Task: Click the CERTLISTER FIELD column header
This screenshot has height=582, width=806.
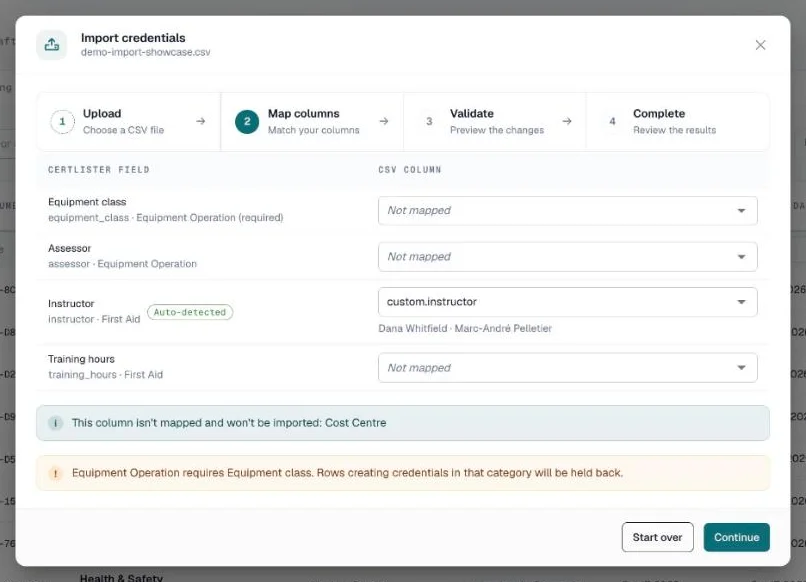Action: pos(99,170)
